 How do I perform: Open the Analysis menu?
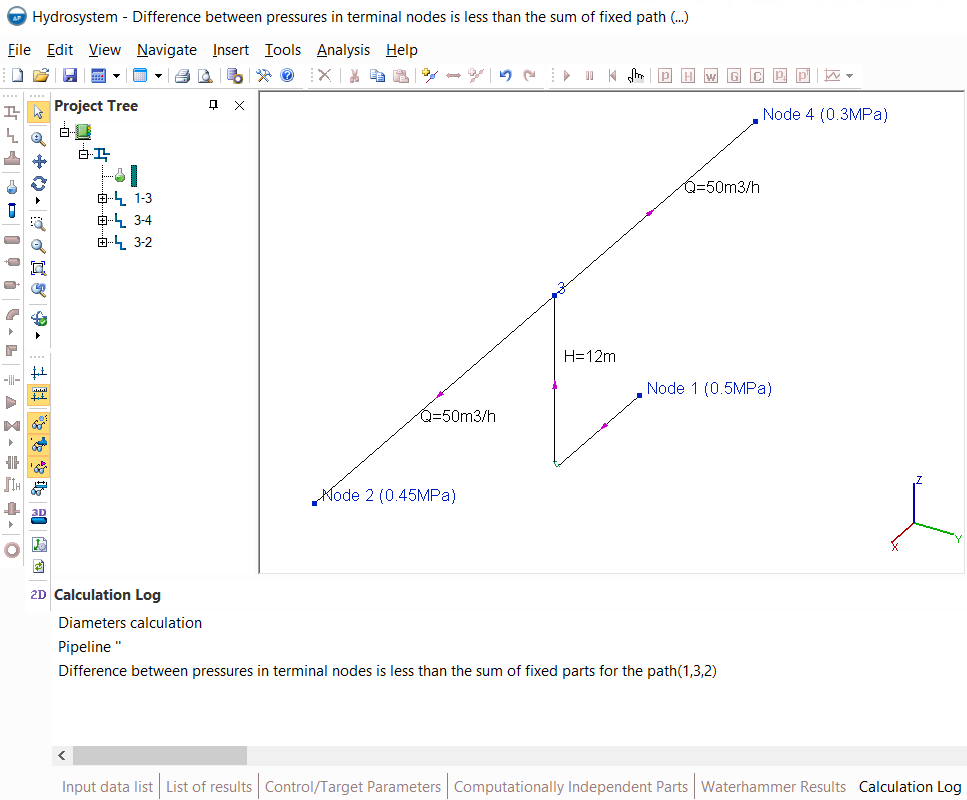[343, 50]
